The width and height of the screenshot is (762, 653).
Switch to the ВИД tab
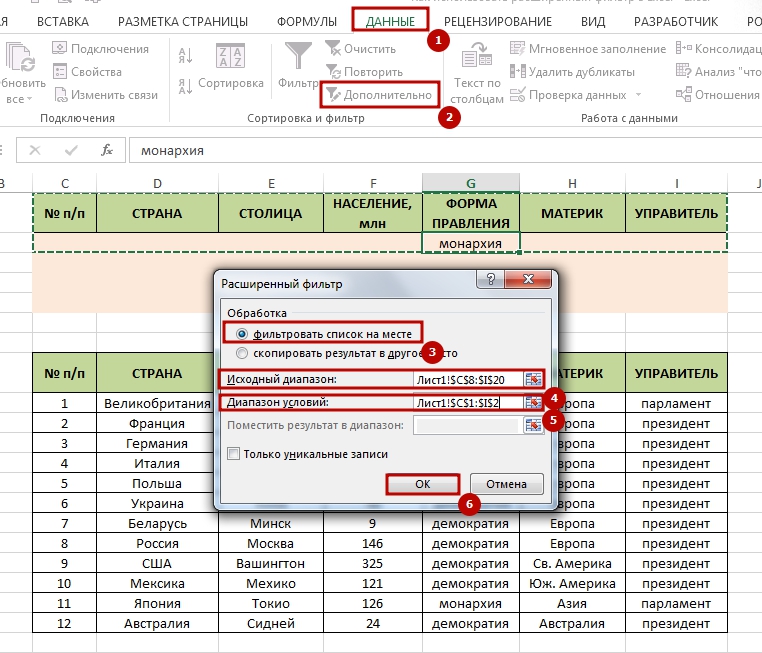pyautogui.click(x=593, y=21)
